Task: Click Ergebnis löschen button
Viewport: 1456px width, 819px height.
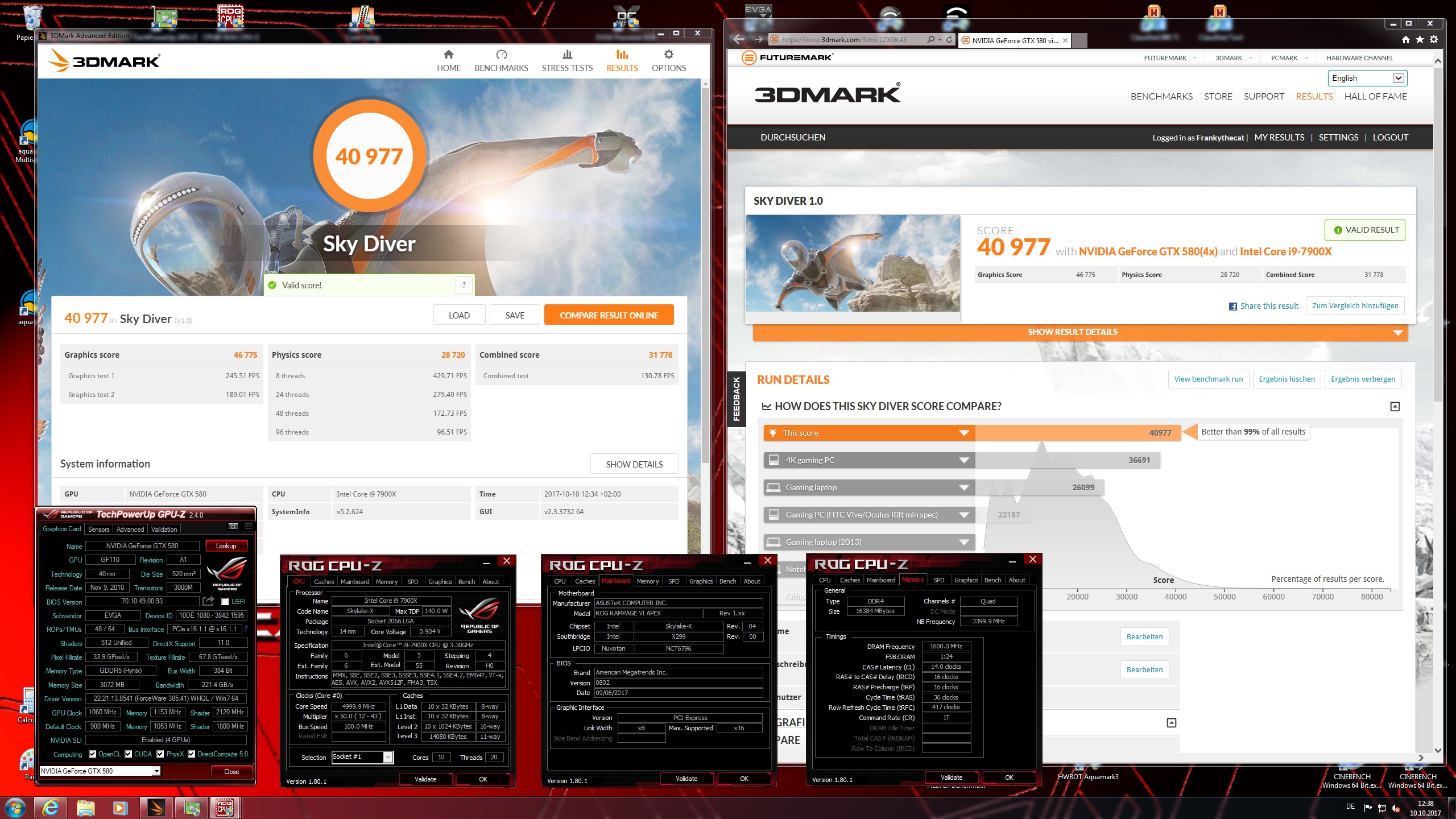Action: pyautogui.click(x=1287, y=379)
